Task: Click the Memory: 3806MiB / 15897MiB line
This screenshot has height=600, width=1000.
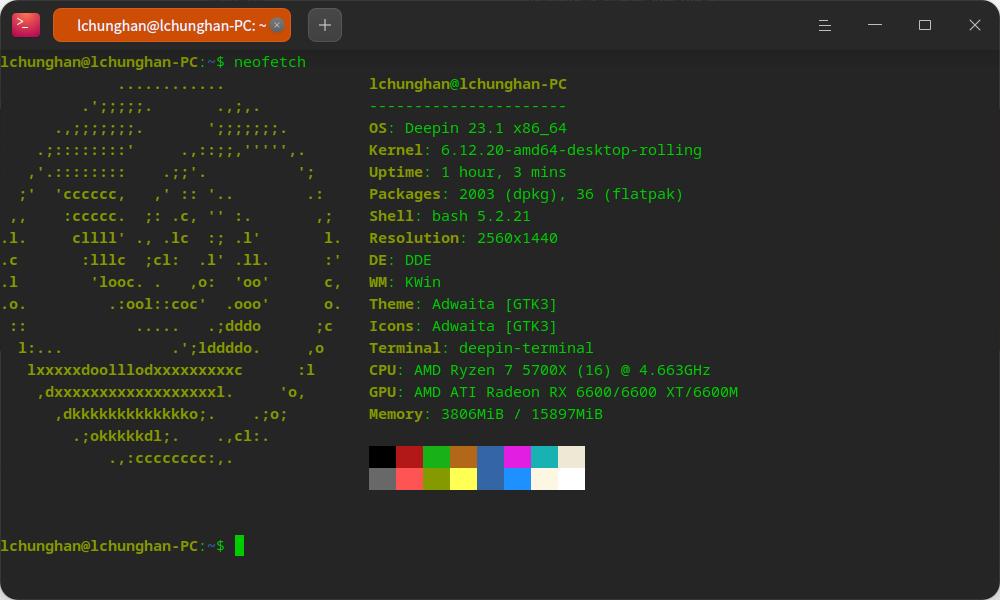Action: (x=485, y=414)
